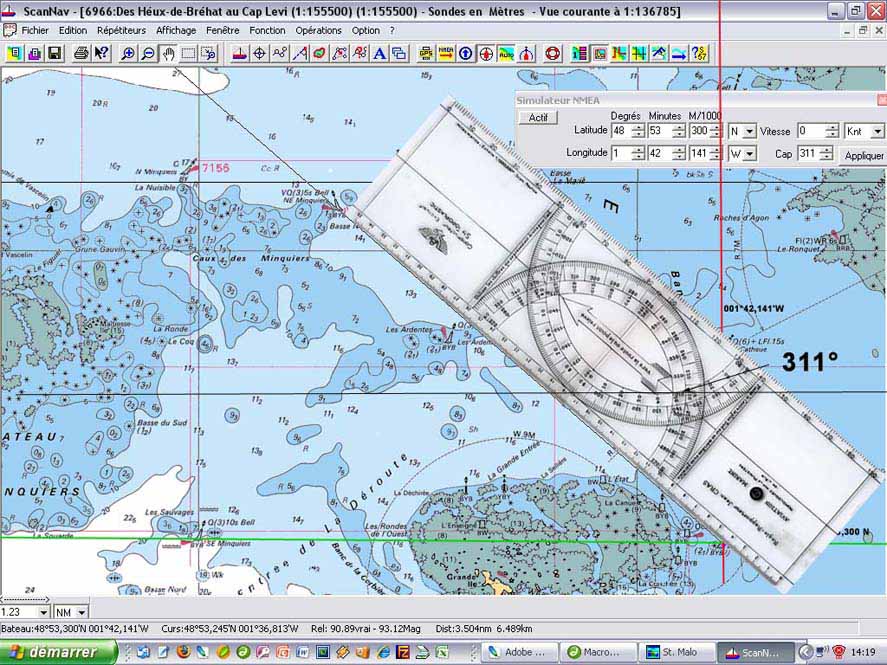This screenshot has height=665, width=887.
Task: Click the FileZilla quick launch icon
Action: [402, 652]
